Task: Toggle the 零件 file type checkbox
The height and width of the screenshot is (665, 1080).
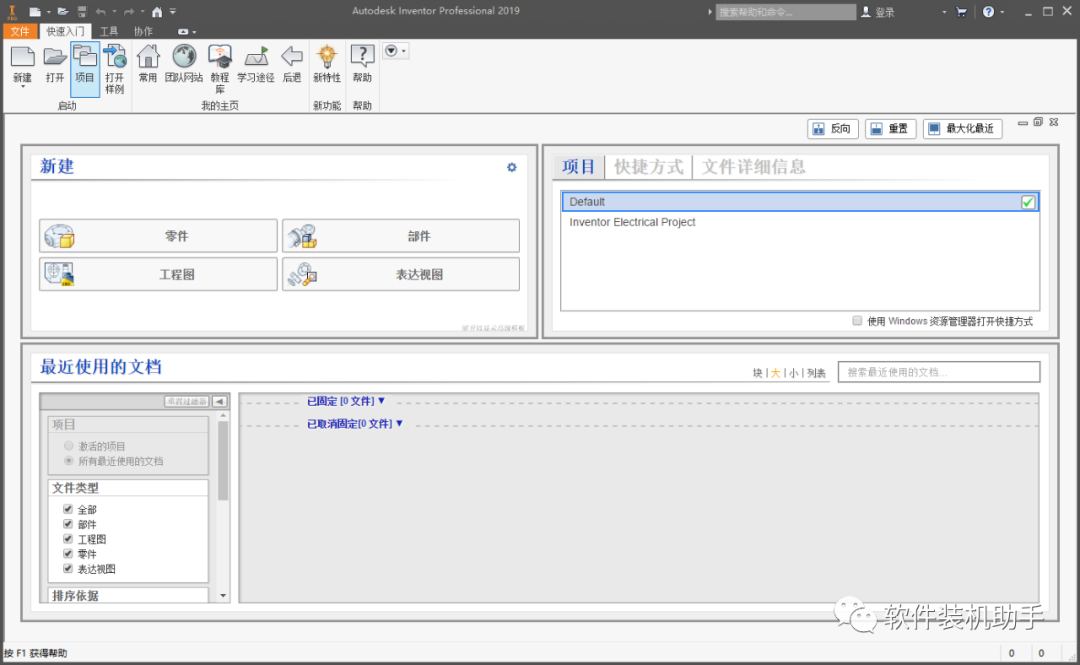Action: (x=68, y=553)
